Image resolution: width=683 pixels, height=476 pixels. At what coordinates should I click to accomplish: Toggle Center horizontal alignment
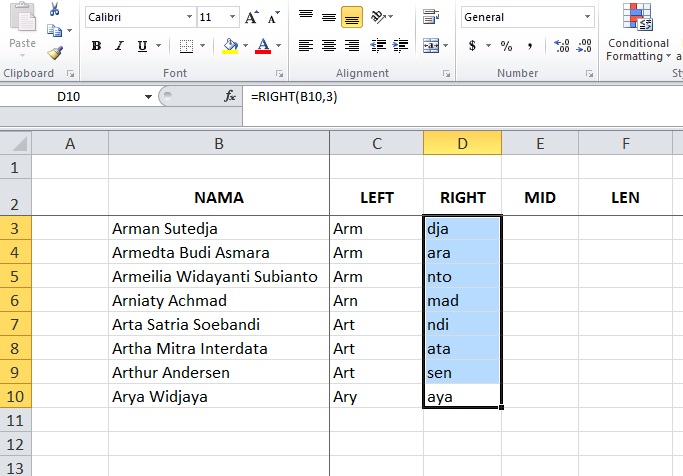328,46
